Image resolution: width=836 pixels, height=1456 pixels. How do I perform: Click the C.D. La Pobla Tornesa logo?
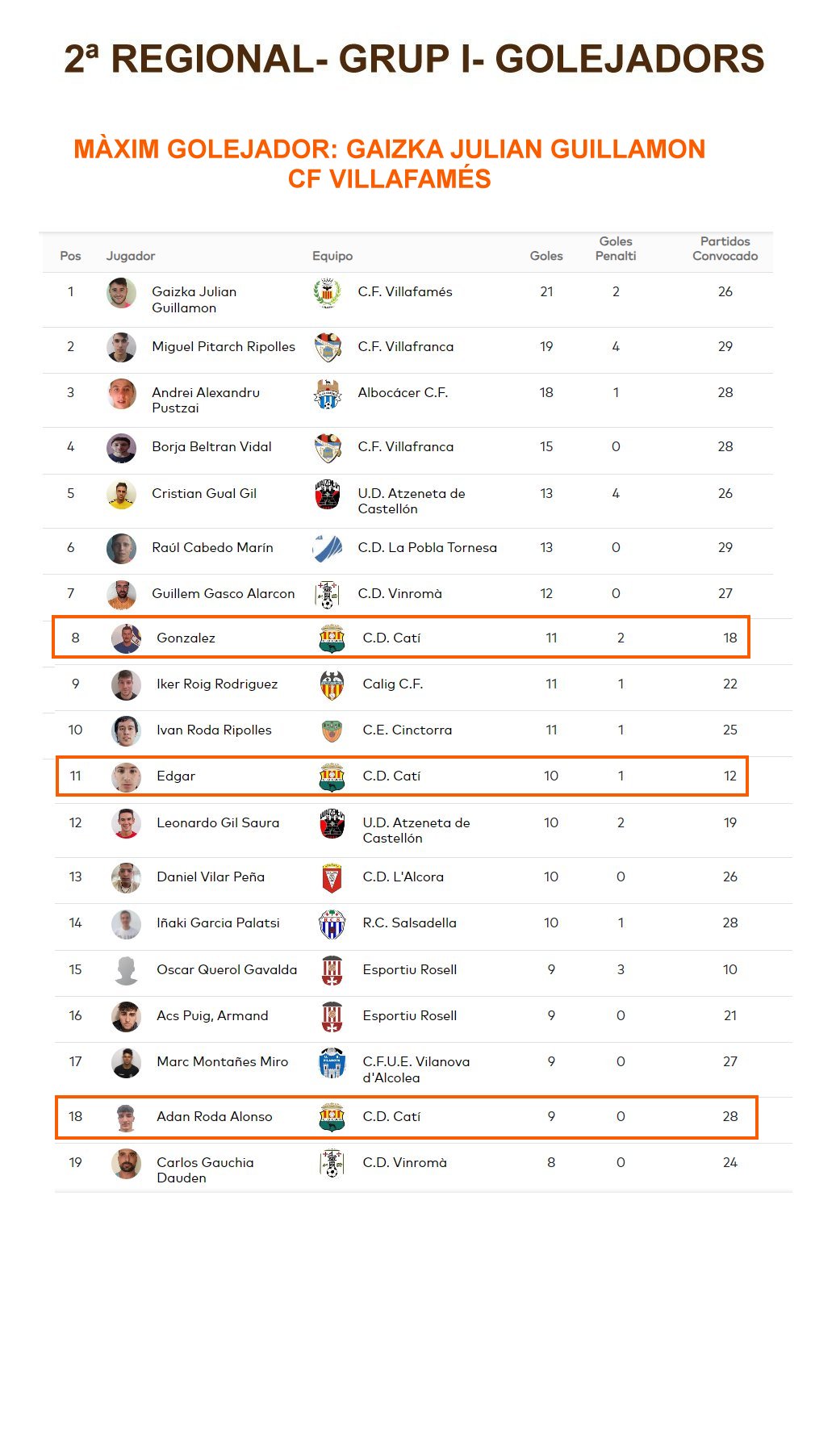pyautogui.click(x=327, y=548)
